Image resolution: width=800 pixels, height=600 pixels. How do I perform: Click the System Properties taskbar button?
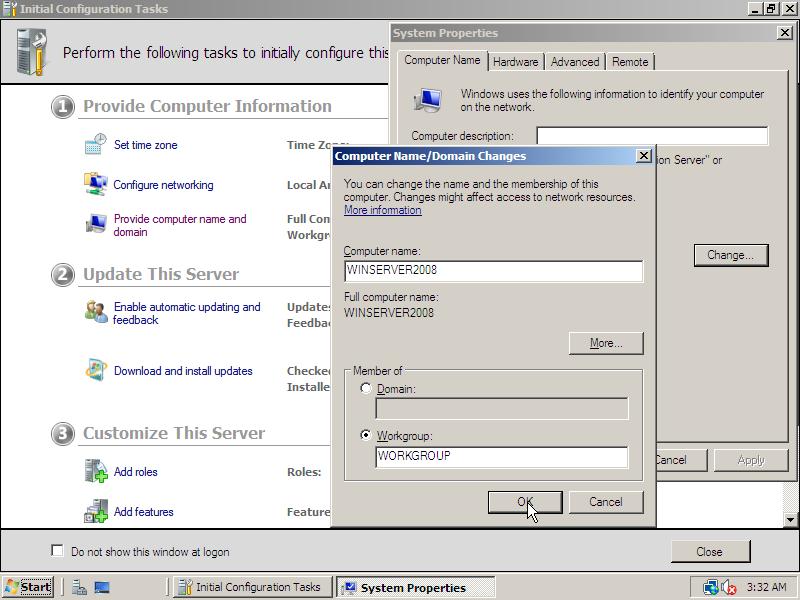click(415, 587)
